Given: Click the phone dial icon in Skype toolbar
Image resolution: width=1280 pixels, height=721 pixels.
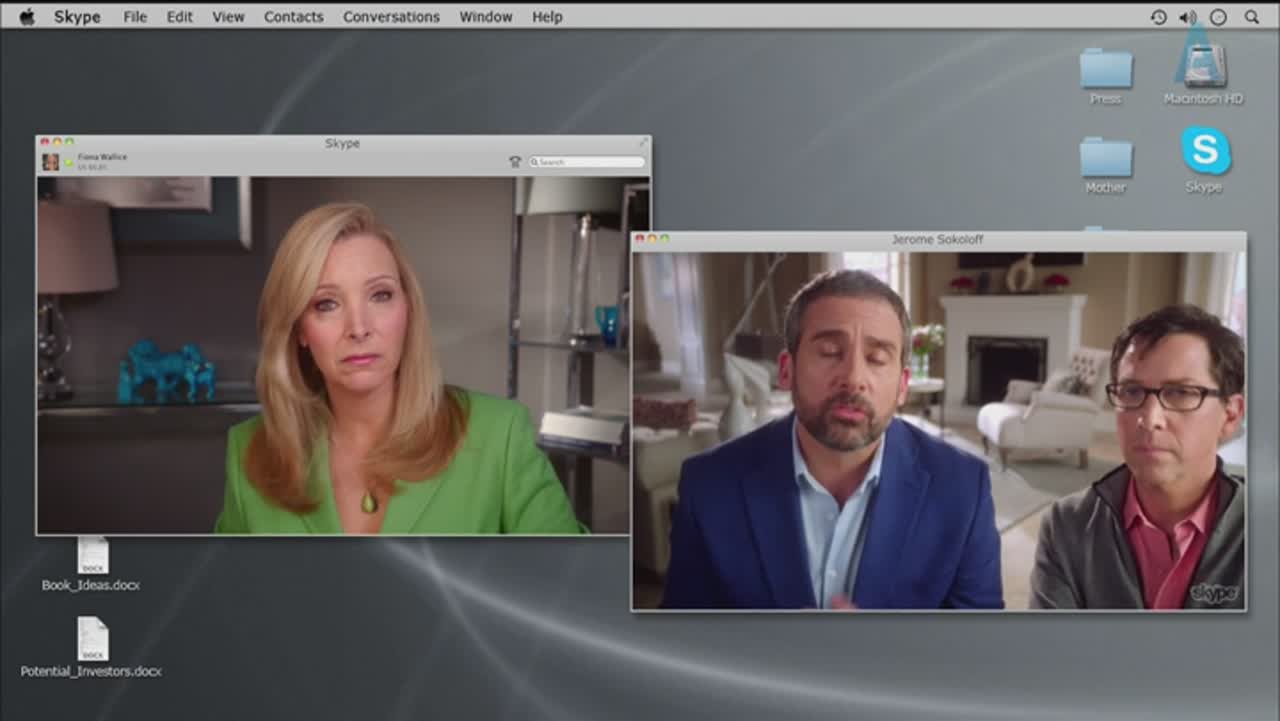Looking at the screenshot, I should coord(515,161).
